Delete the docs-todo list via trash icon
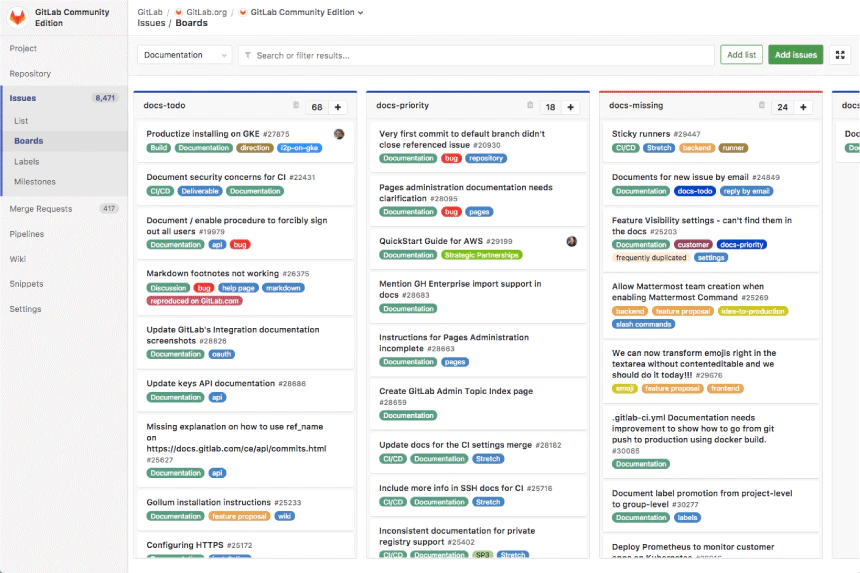 296,105
